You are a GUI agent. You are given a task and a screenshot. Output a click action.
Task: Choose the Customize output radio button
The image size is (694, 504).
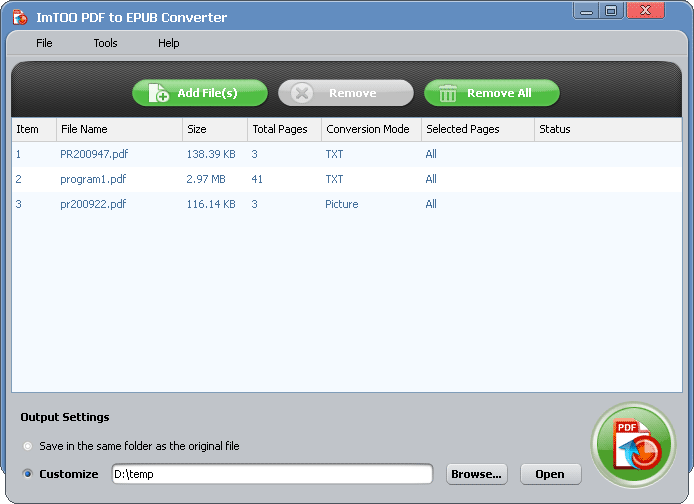[28, 474]
